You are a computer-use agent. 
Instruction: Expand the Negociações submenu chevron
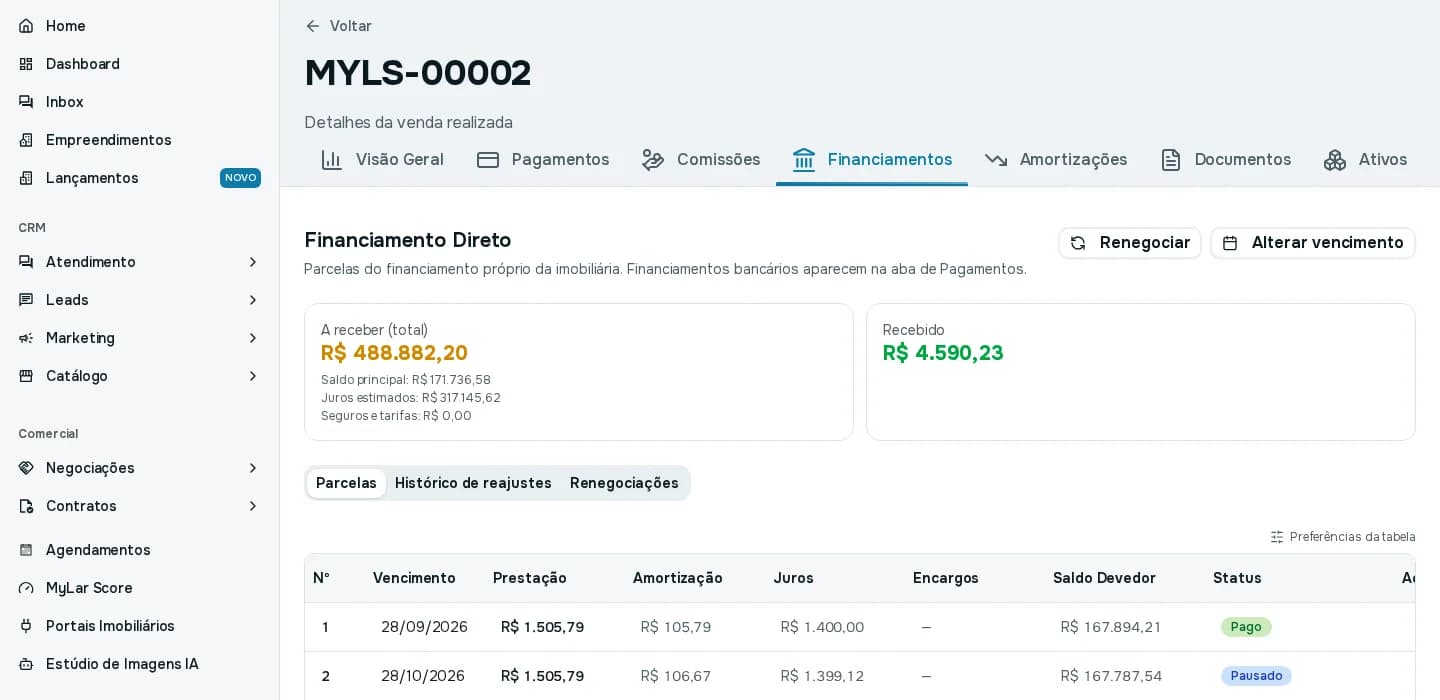(x=253, y=468)
